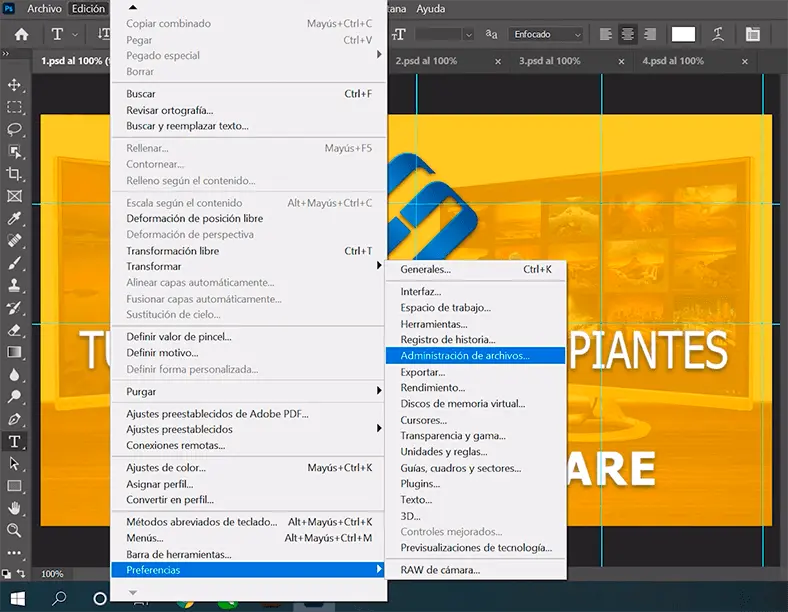
Task: Choose Interfaz in preferences submenu
Action: (x=475, y=291)
